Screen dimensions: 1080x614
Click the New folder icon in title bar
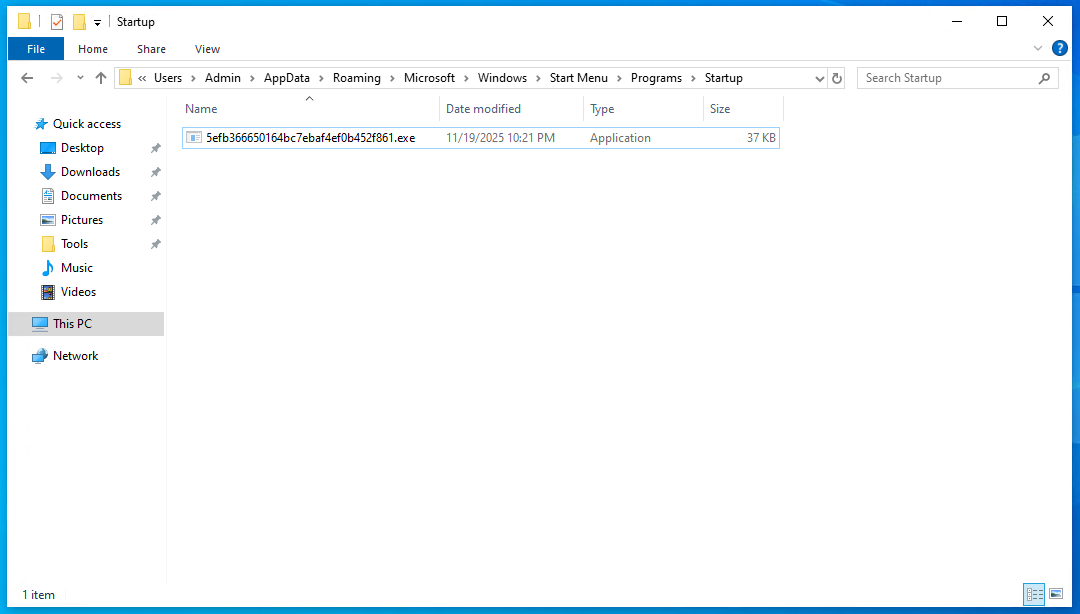pyautogui.click(x=79, y=22)
